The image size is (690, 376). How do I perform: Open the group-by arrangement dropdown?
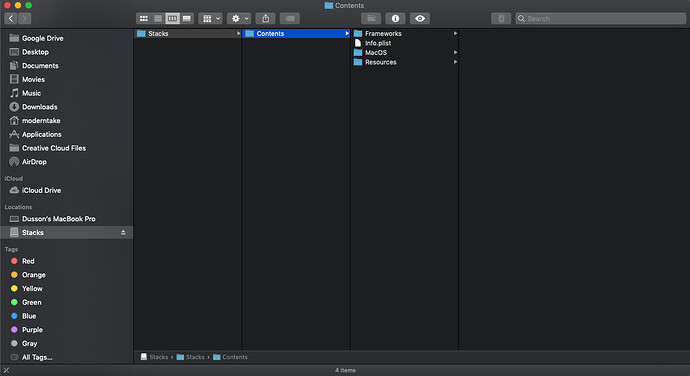point(210,18)
